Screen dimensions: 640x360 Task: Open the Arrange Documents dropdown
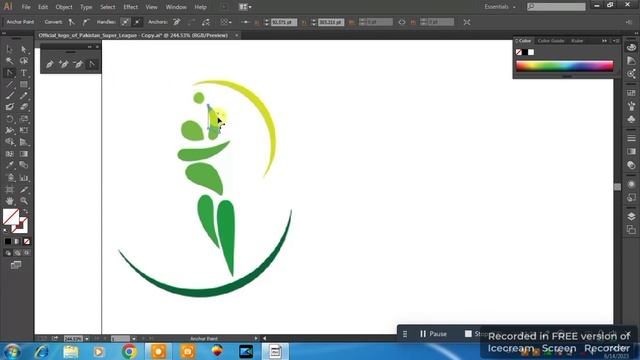(x=245, y=7)
